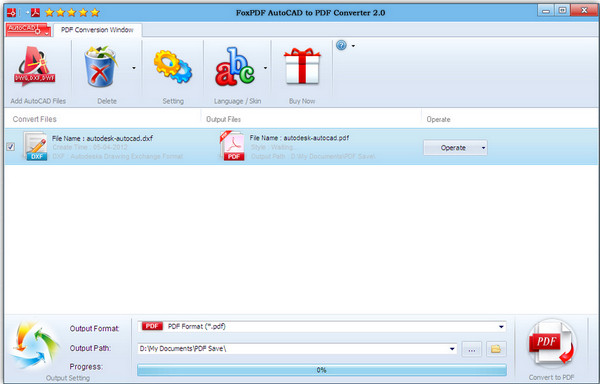The height and width of the screenshot is (384, 600).
Task: Click the Operate button
Action: click(x=455, y=148)
